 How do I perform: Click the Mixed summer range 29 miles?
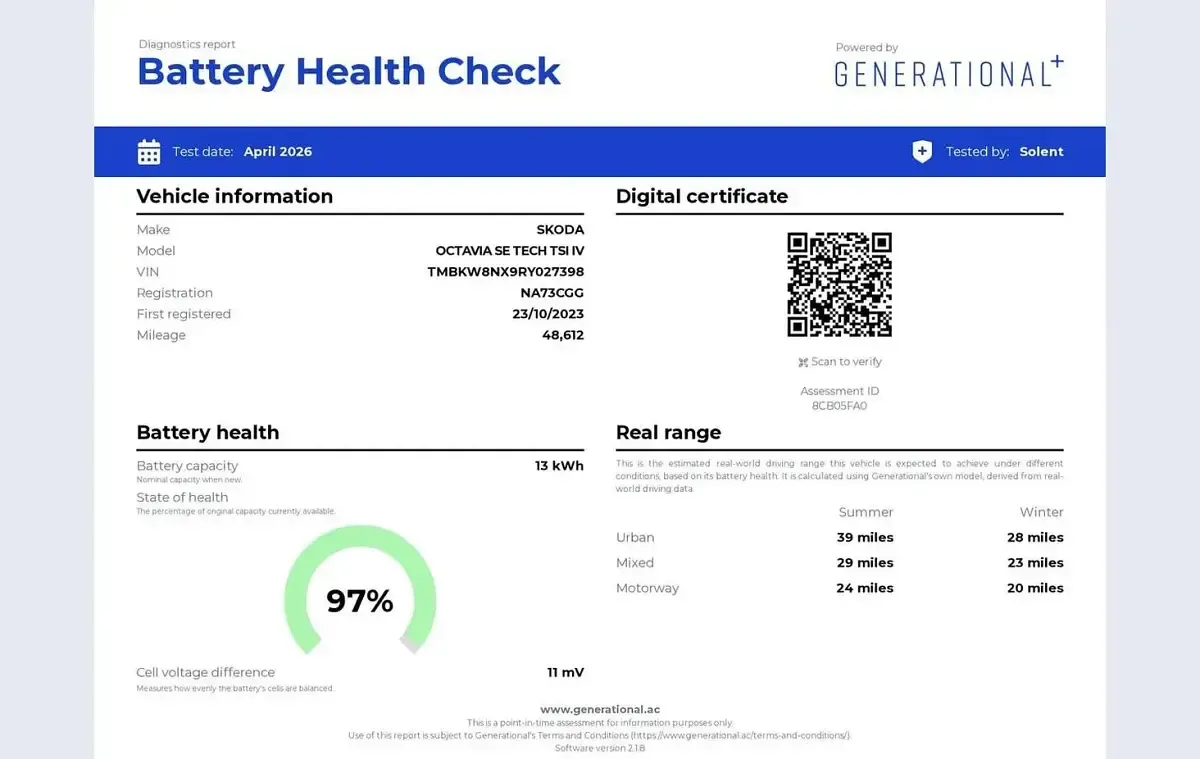click(x=865, y=563)
